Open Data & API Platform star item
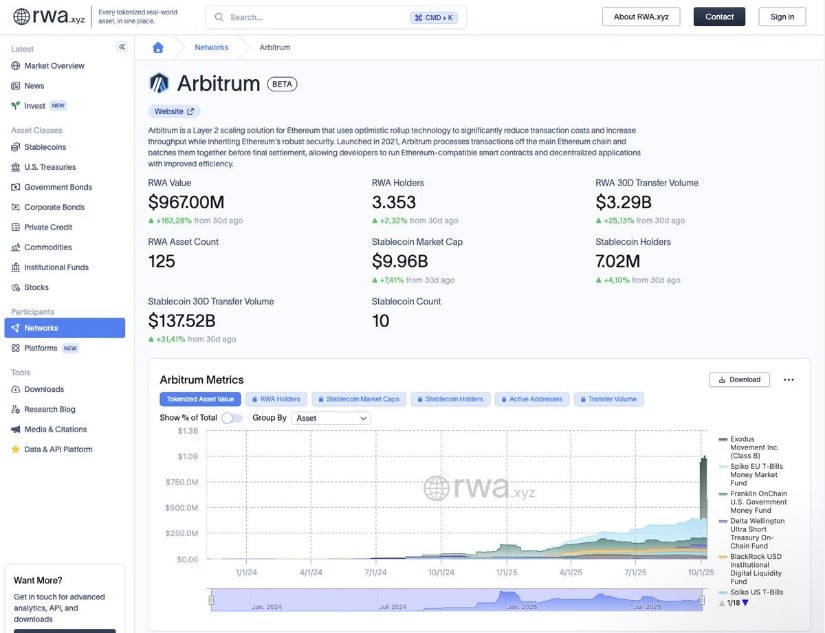This screenshot has width=825, height=633. [x=58, y=449]
